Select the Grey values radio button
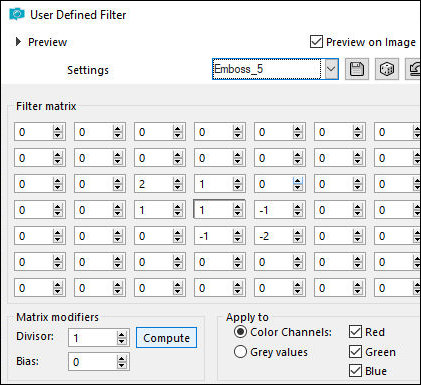The width and height of the screenshot is (421, 385). click(x=240, y=352)
